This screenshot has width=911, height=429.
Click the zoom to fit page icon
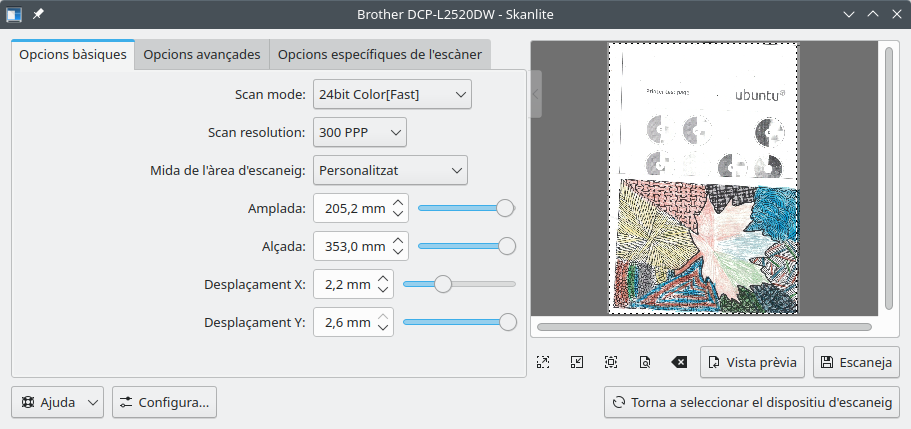click(x=645, y=362)
